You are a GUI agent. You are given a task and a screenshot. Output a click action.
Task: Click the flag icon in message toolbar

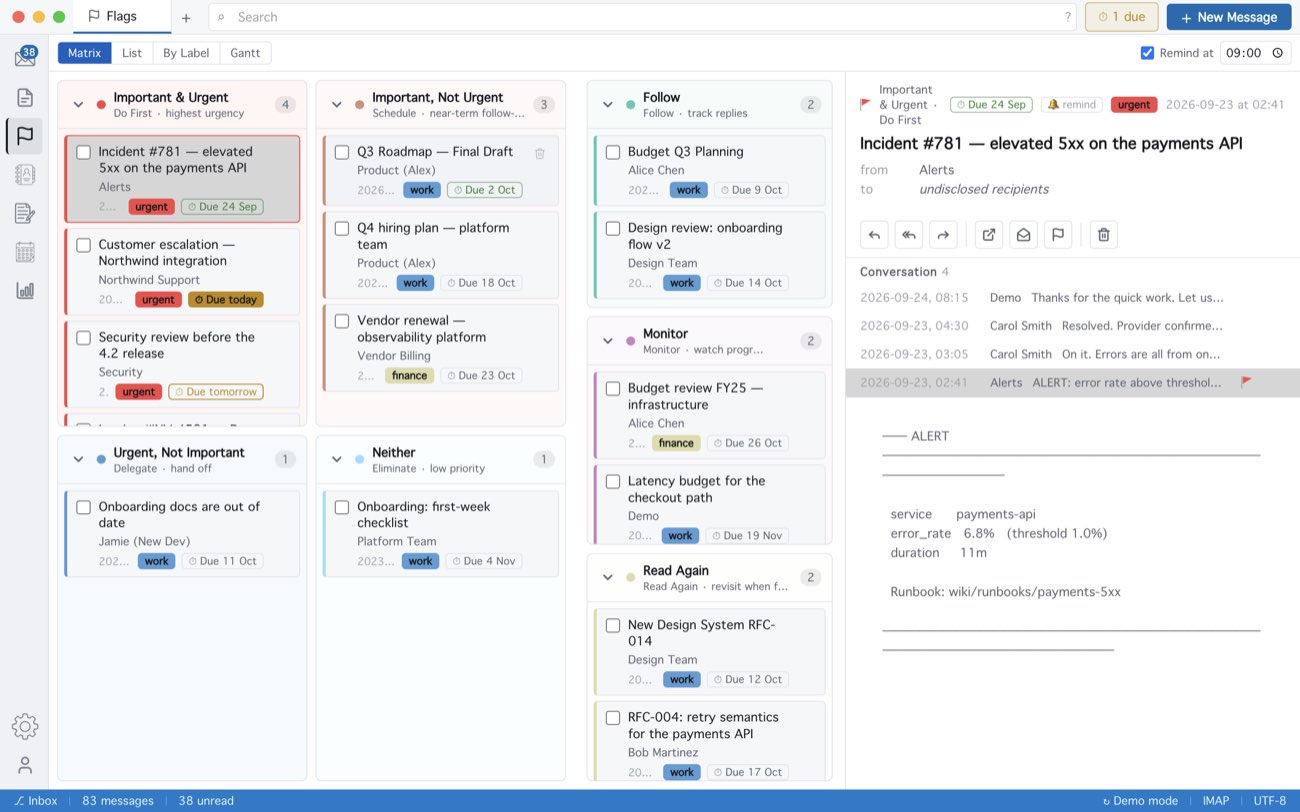[x=1058, y=235]
